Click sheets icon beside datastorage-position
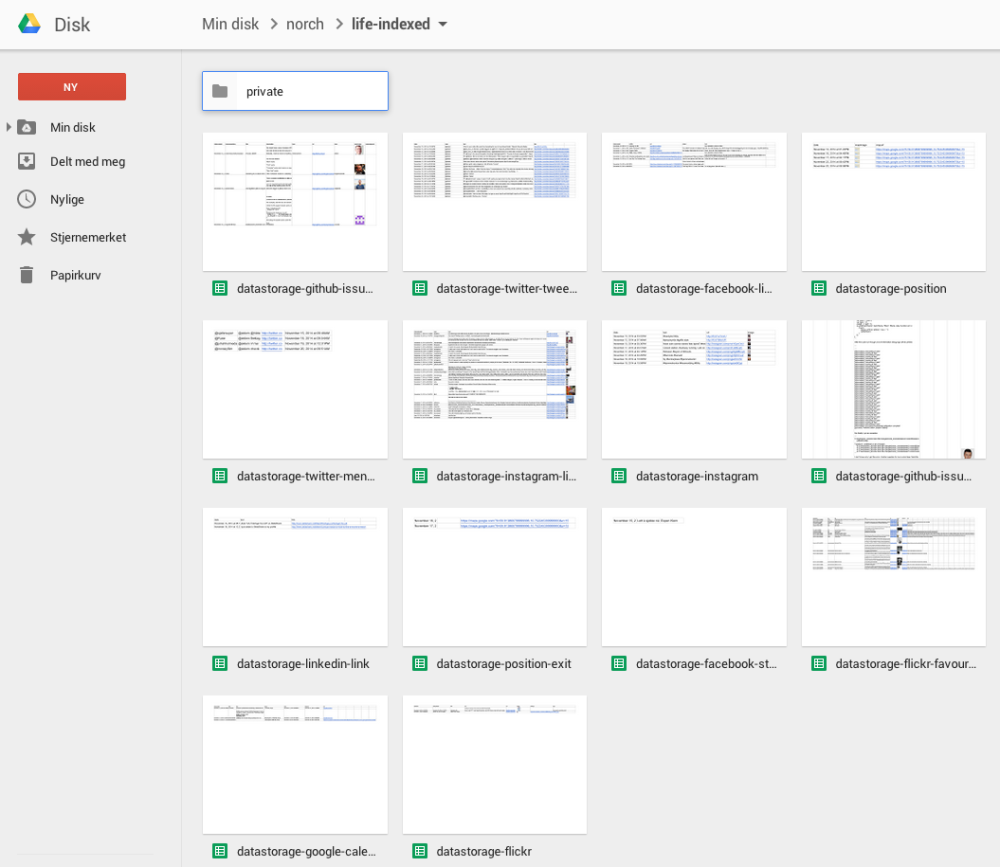This screenshot has width=1000, height=867. click(819, 288)
